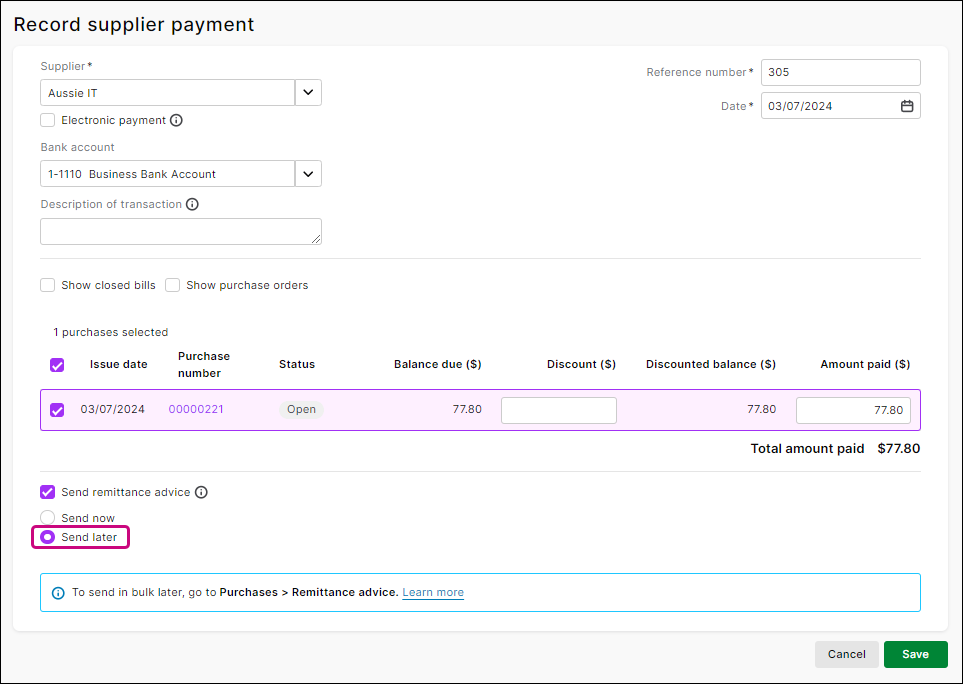
Task: Click the Description of transaction info icon
Action: [x=191, y=204]
